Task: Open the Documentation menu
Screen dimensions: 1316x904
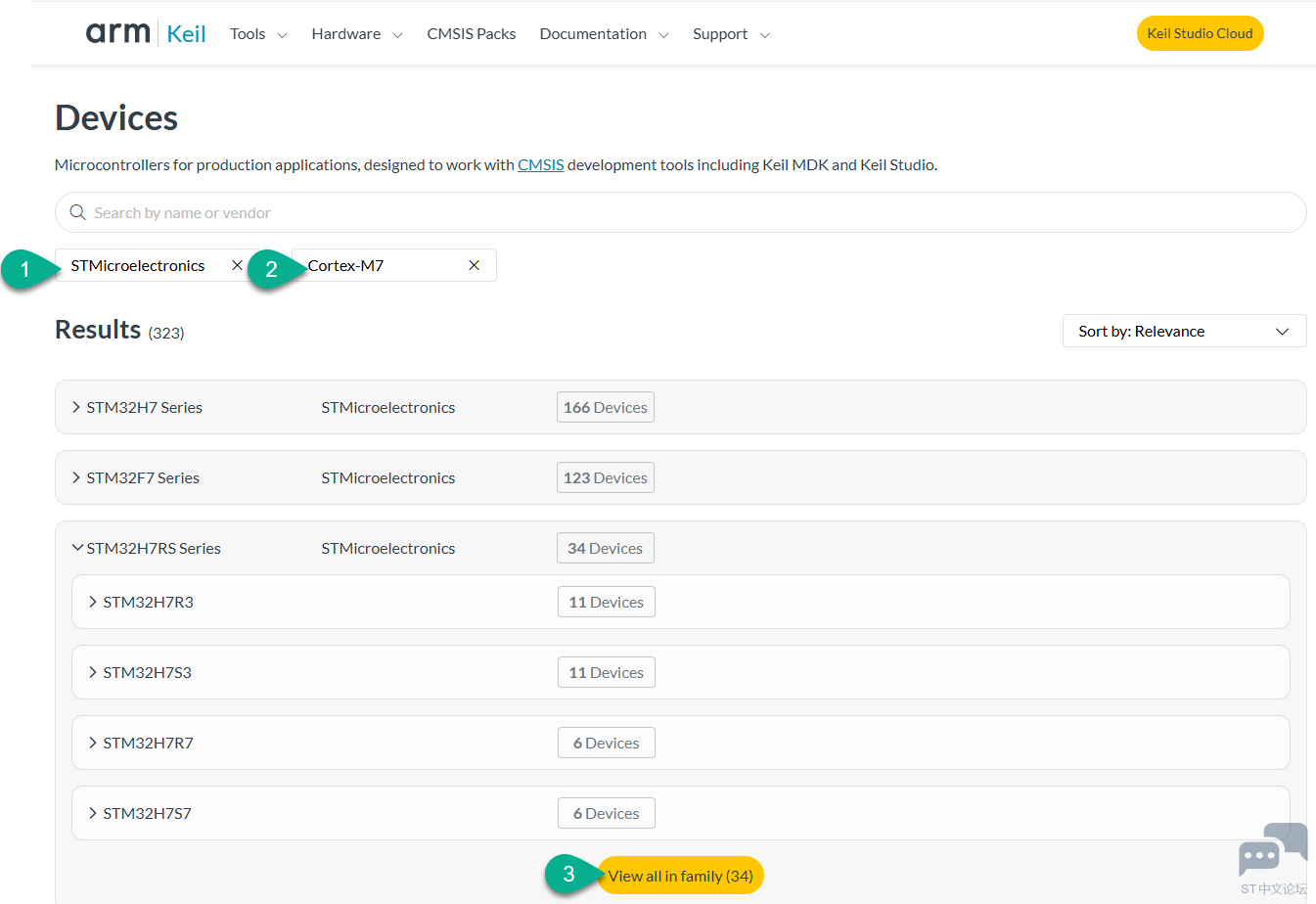Action: coord(604,34)
